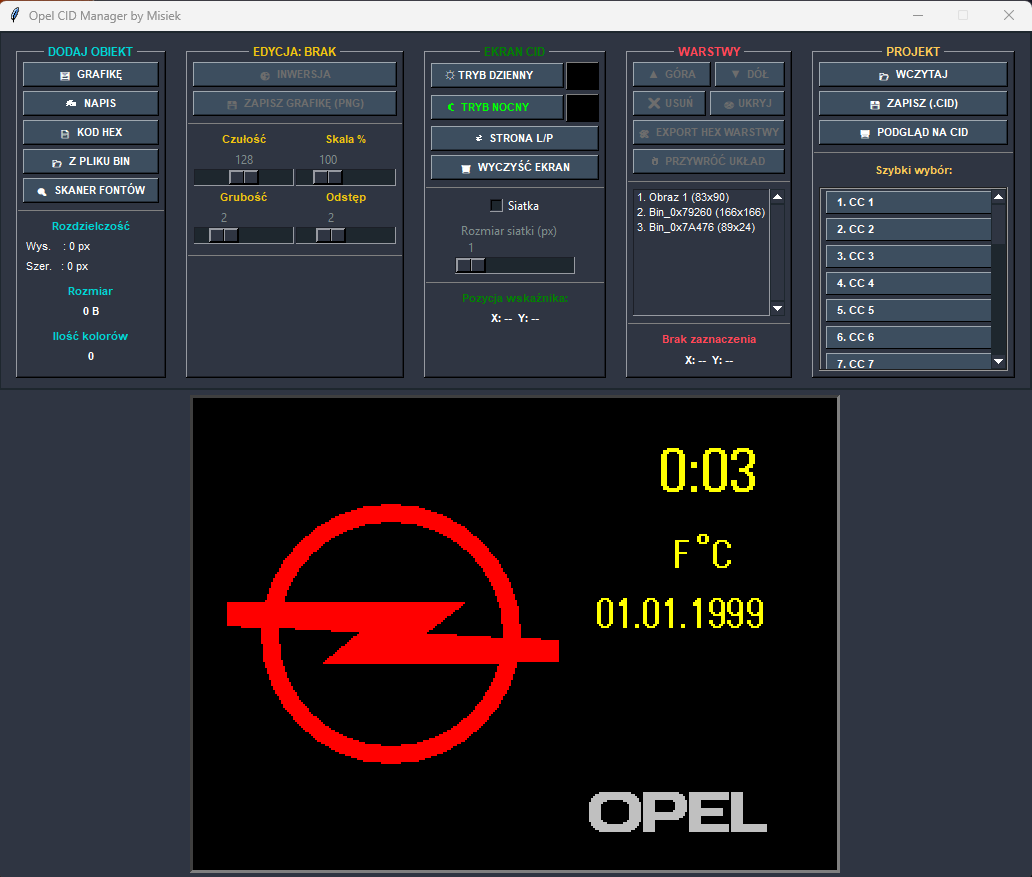Open preview with PODGLĄD NA CID
The image size is (1032, 877).
pos(913,132)
